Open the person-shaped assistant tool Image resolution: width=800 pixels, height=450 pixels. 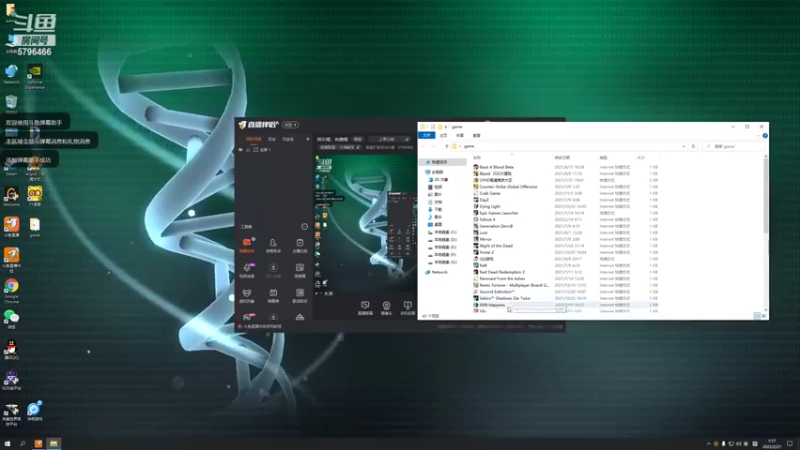tap(273, 245)
